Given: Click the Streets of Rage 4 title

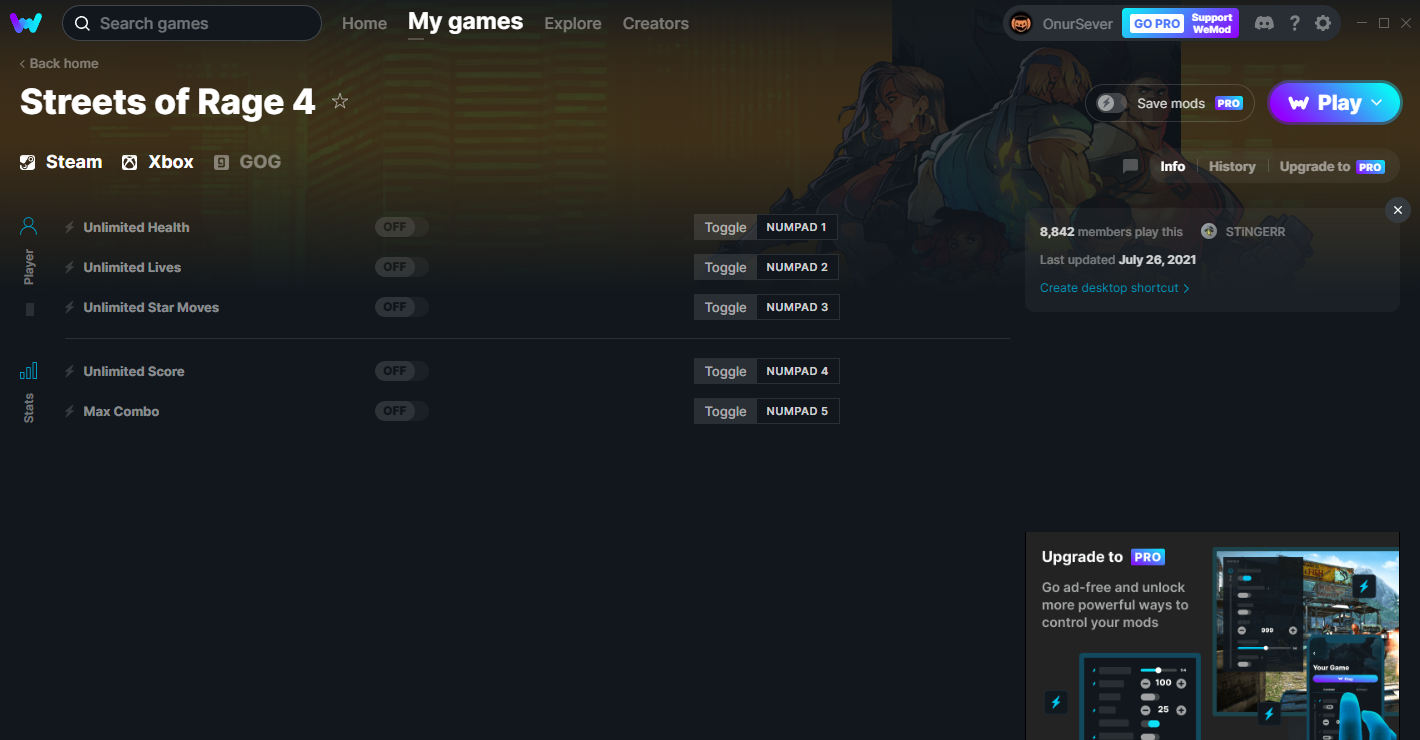Looking at the screenshot, I should 167,102.
